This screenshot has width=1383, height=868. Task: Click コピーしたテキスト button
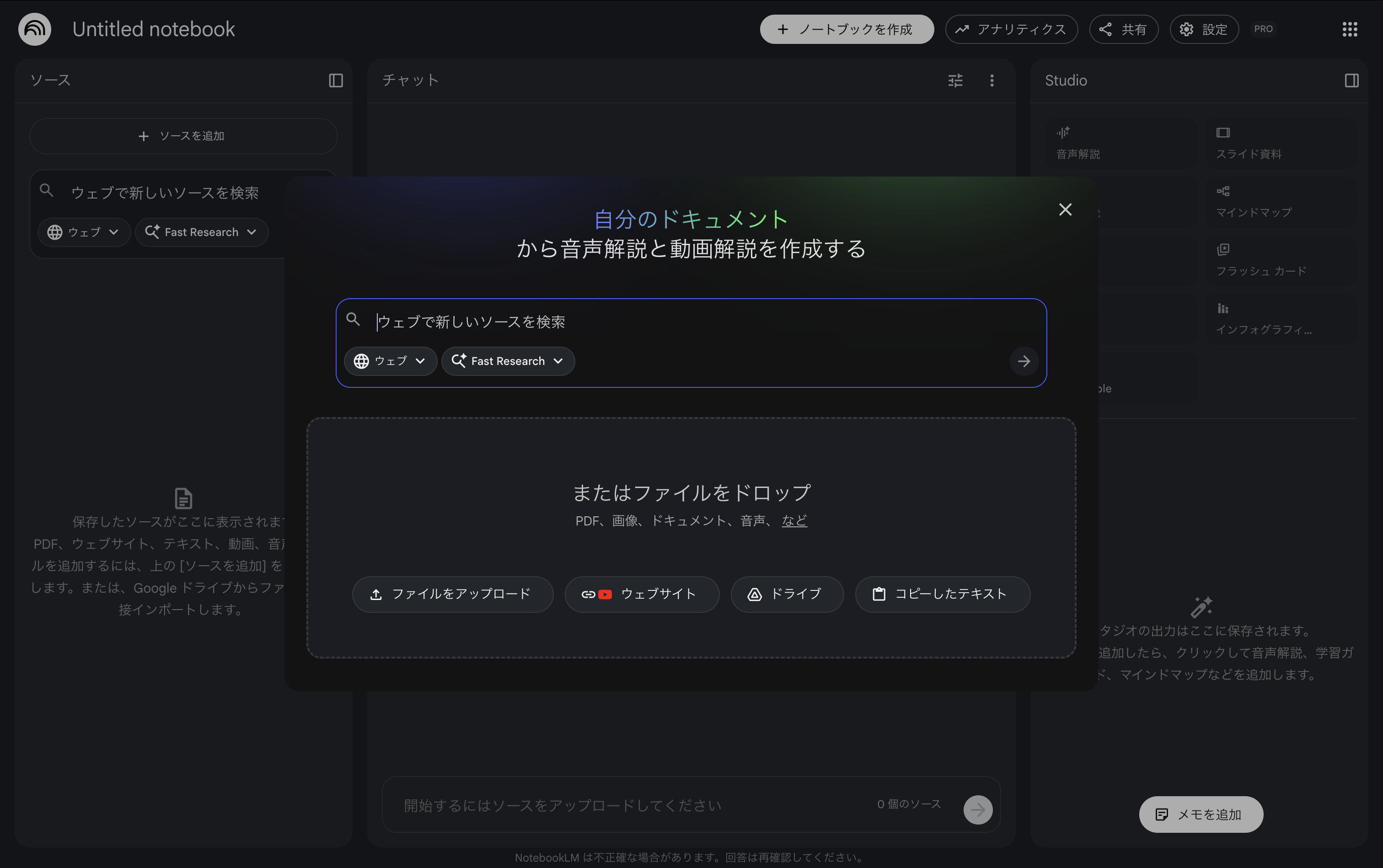pyautogui.click(x=942, y=594)
